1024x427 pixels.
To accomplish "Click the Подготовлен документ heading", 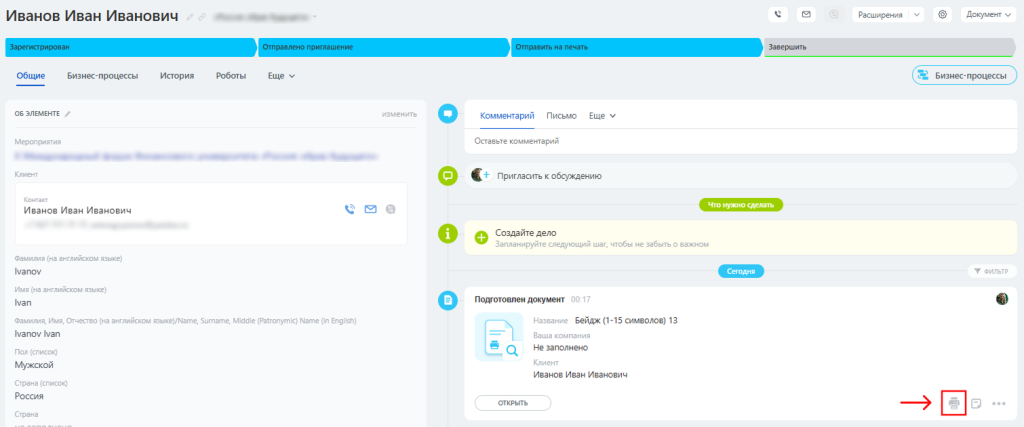I will pos(519,299).
